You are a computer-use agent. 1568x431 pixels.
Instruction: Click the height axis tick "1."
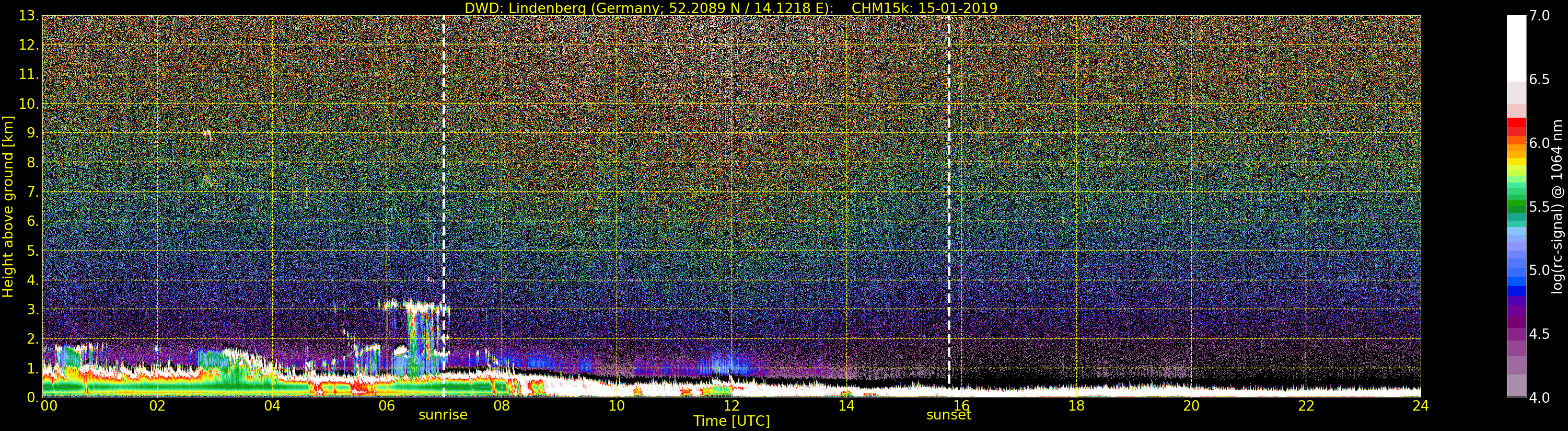pyautogui.click(x=32, y=368)
